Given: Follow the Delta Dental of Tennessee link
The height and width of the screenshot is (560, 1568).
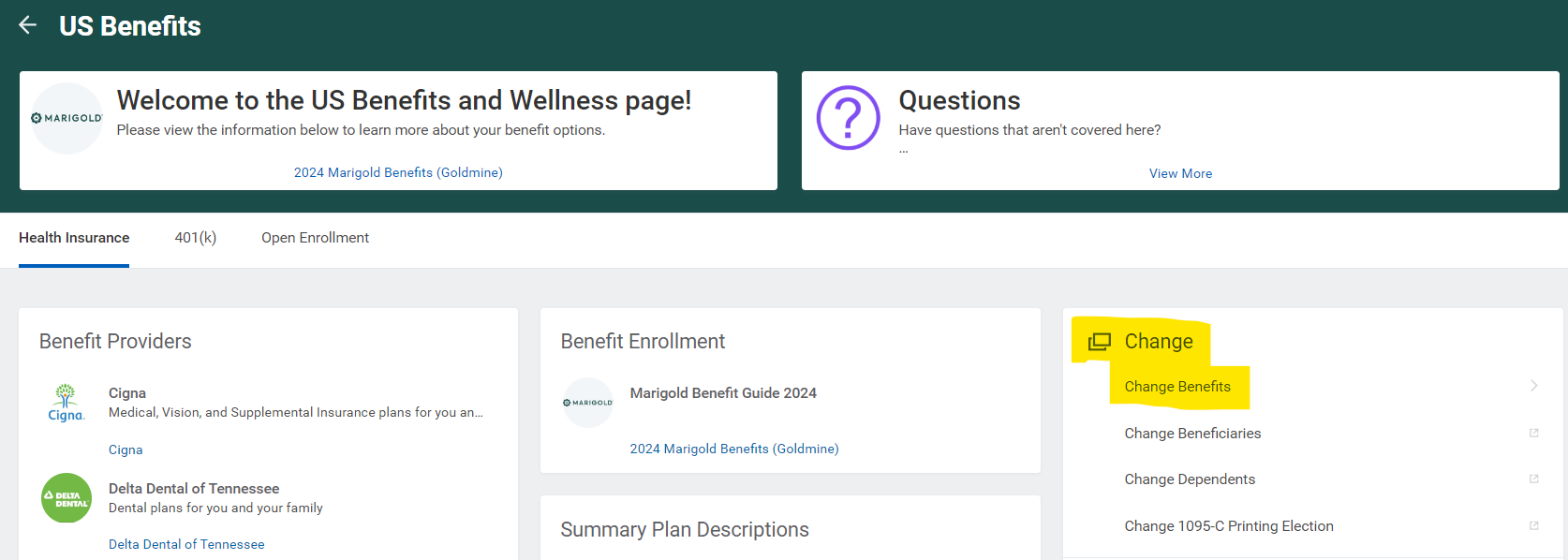Looking at the screenshot, I should (x=186, y=544).
